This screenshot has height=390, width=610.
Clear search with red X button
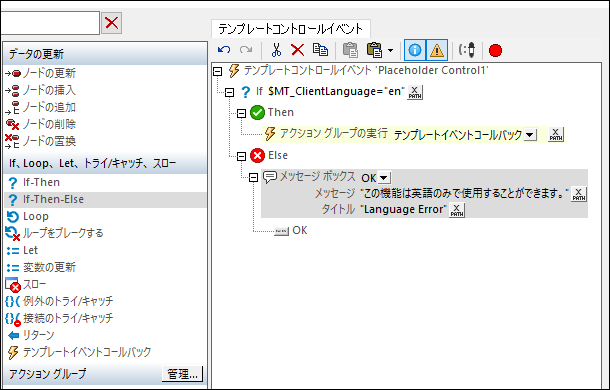112,23
